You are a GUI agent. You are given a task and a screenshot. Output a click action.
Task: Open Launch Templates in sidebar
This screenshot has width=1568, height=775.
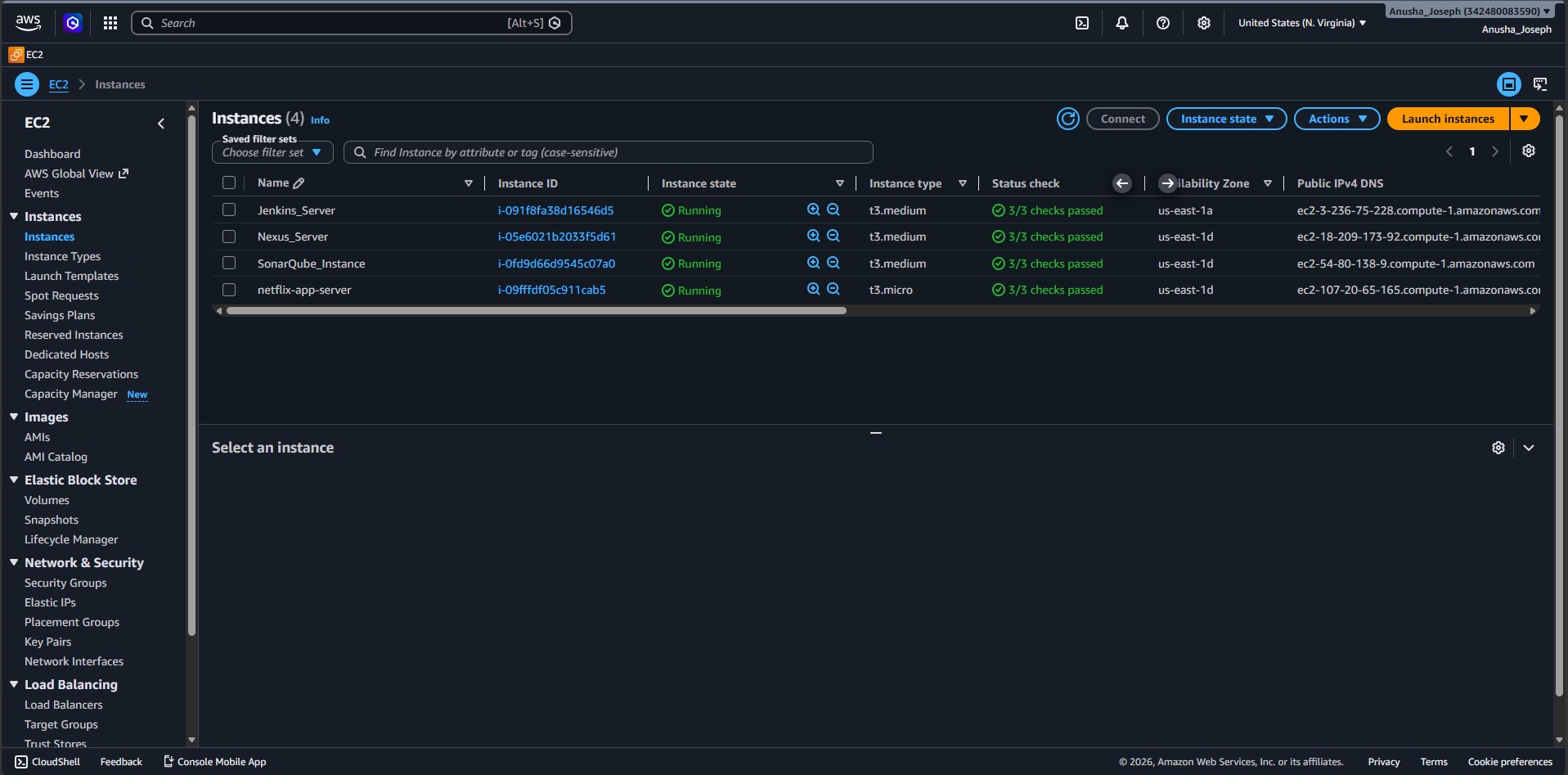72,276
